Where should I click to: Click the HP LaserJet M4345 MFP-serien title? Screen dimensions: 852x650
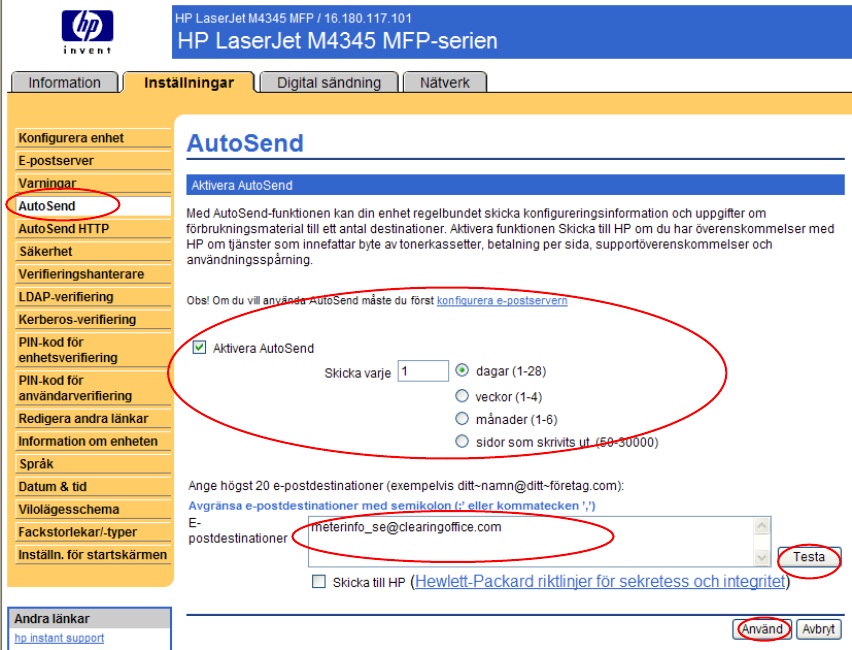tap(337, 41)
